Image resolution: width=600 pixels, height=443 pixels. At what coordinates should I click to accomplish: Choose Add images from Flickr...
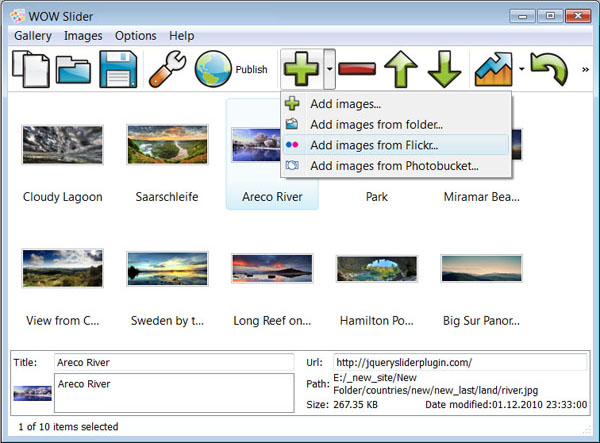click(396, 145)
